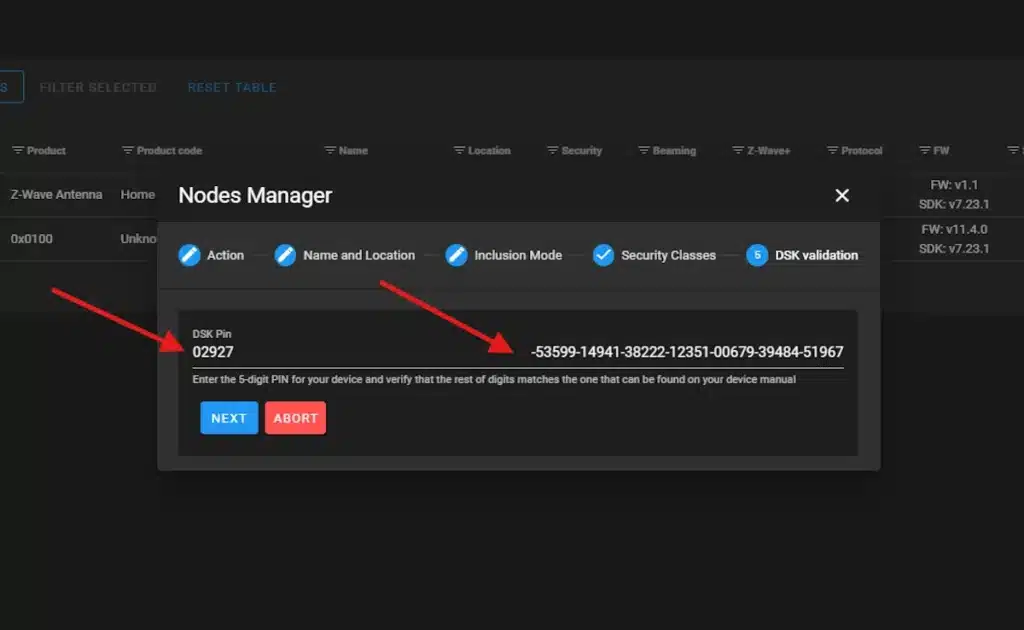Click the 5-digit PIN instruction hint text
The height and width of the screenshot is (630, 1024).
point(494,379)
